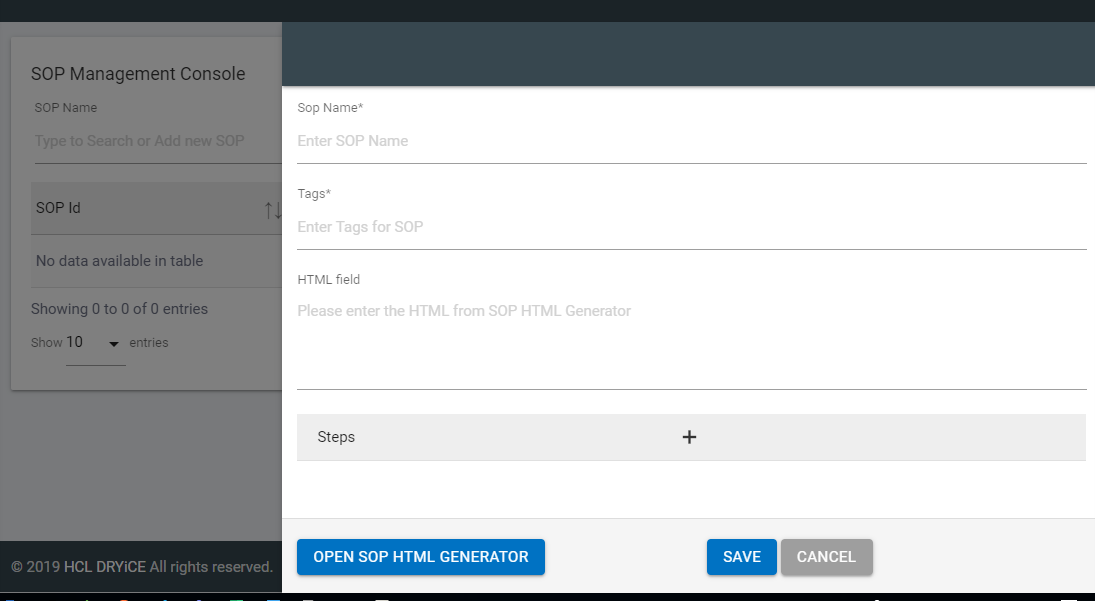Open the HCL DRYiCE footer link
The width and height of the screenshot is (1095, 601).
click(105, 567)
